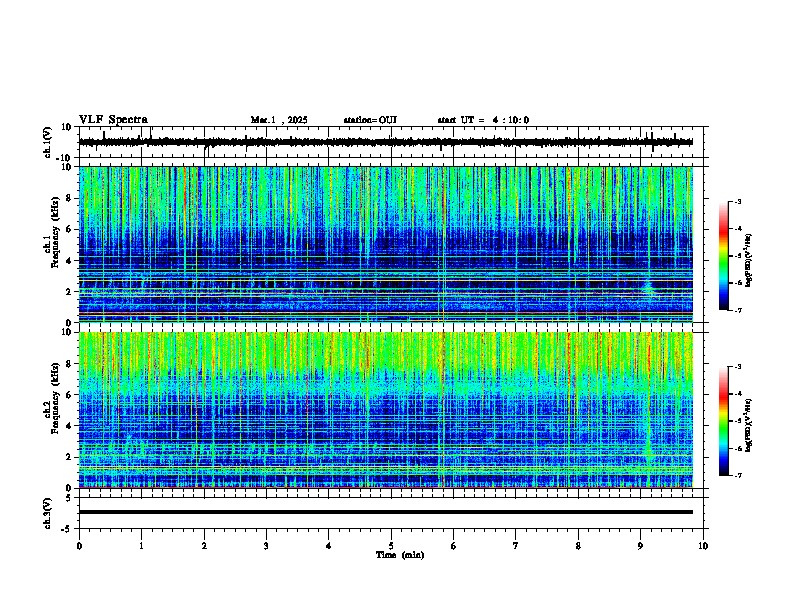Click the 'station=OUJ' label
This screenshot has width=792, height=612.
[x=370, y=120]
